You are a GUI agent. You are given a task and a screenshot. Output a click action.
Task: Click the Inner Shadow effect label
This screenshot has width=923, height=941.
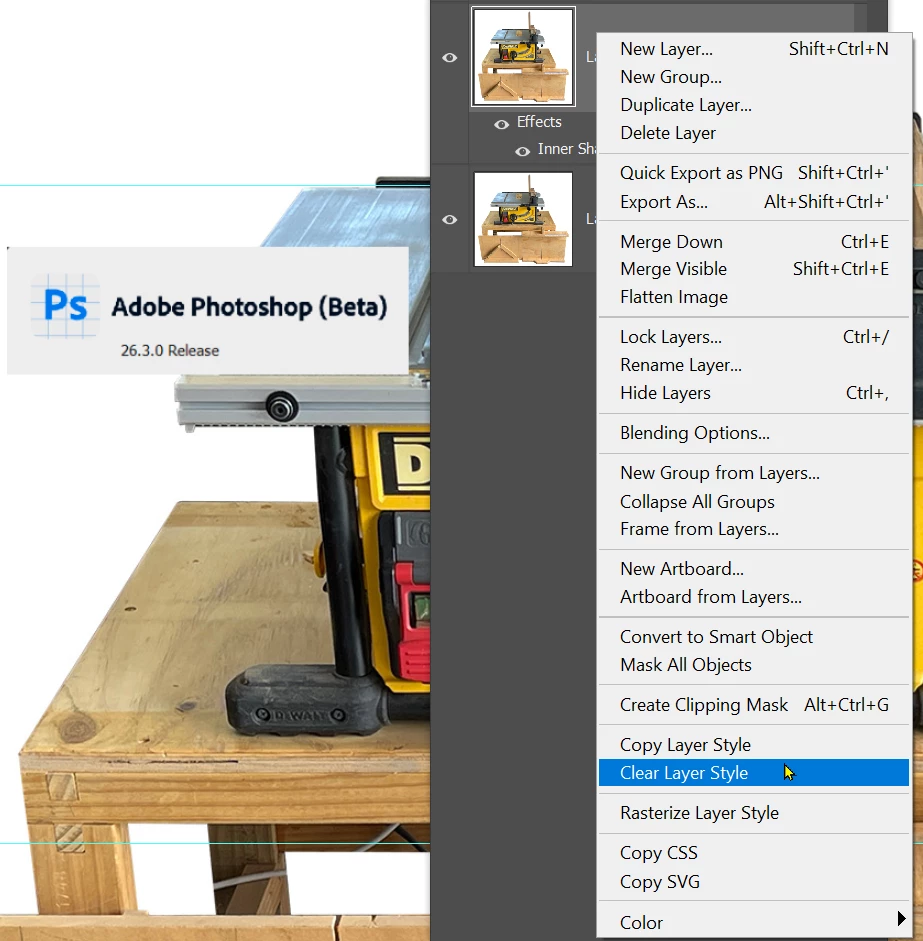[x=567, y=149]
